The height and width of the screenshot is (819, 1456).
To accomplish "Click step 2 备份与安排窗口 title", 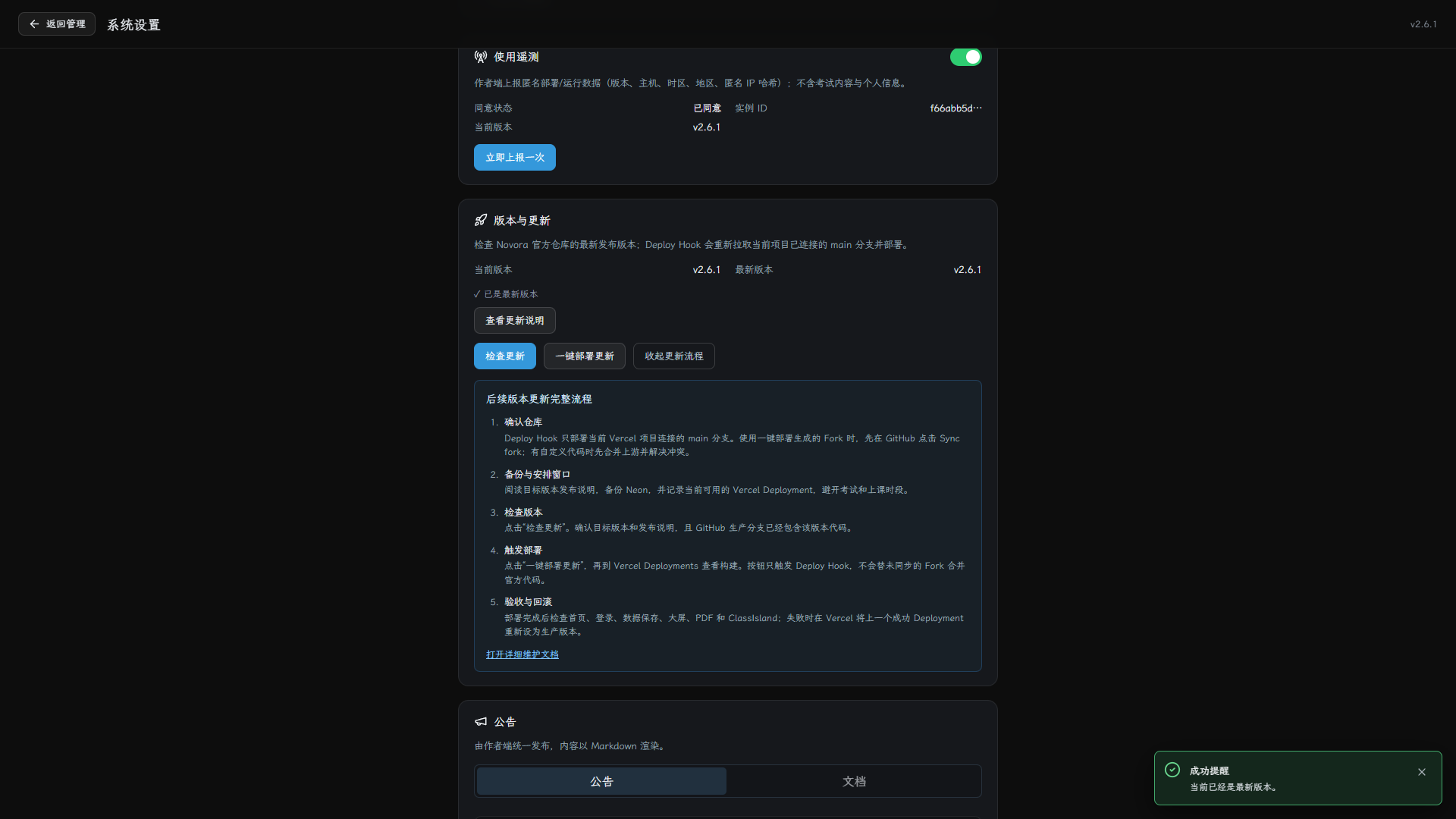I will [x=538, y=475].
